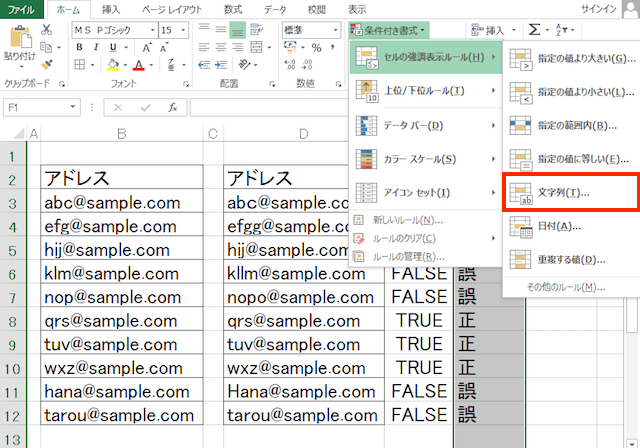Open the ファイル tab
Image resolution: width=640 pixels, height=448 pixels.
(21, 9)
